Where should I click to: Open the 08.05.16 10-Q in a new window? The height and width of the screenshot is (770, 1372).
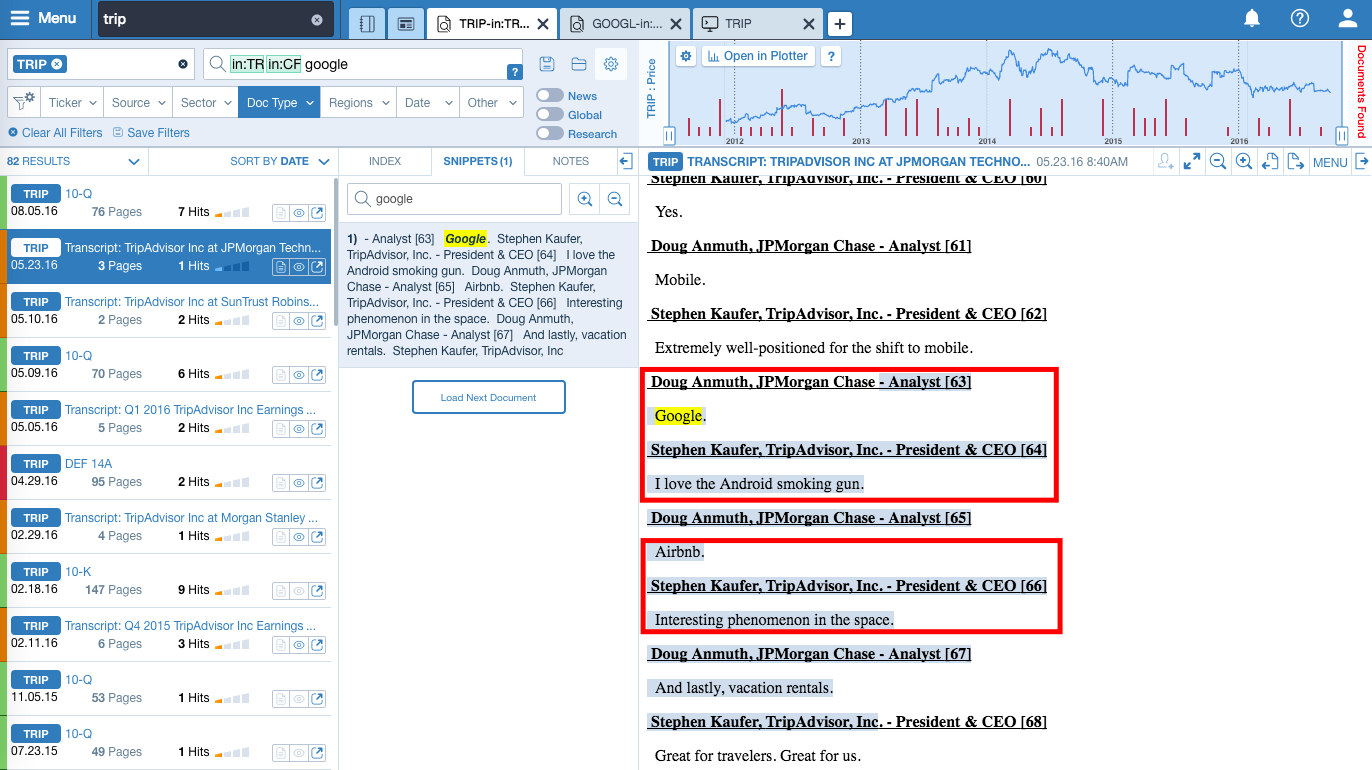[317, 212]
